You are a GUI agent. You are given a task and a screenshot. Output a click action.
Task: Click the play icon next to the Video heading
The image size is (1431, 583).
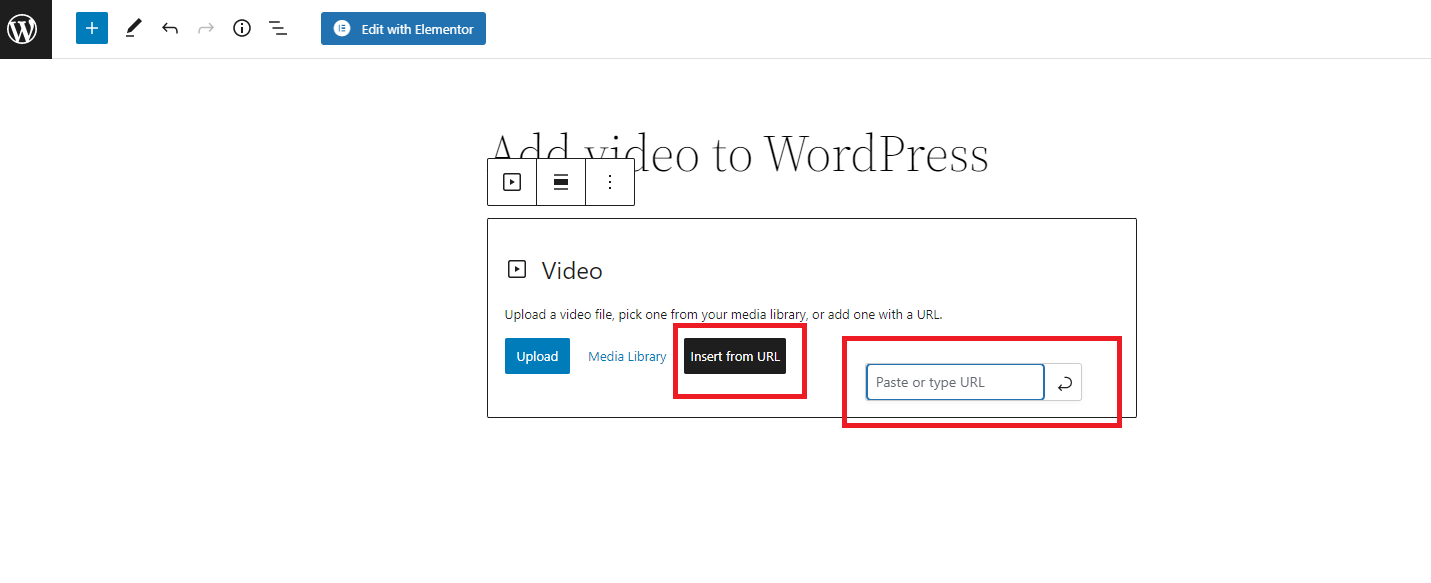coord(517,269)
